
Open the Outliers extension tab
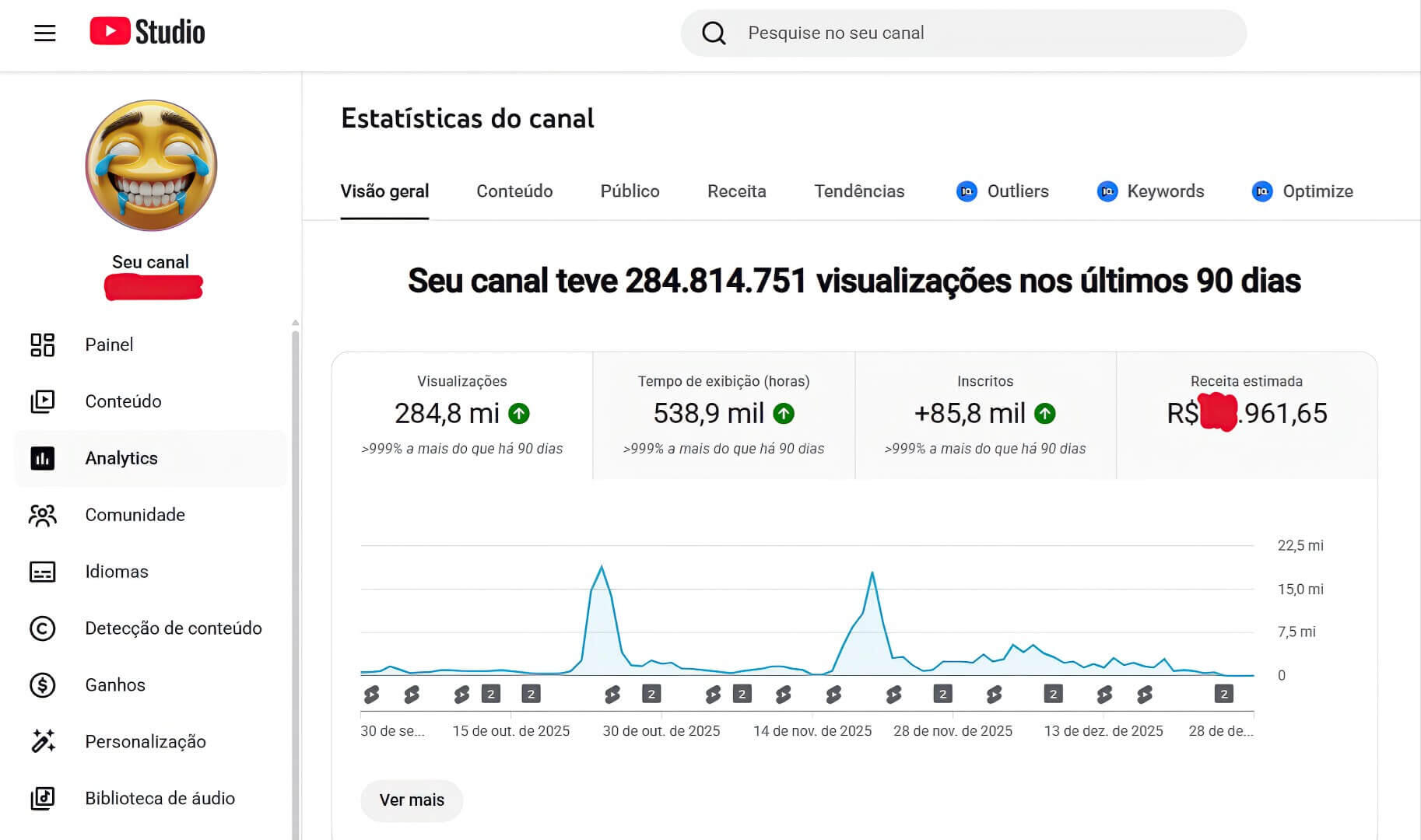point(1002,191)
